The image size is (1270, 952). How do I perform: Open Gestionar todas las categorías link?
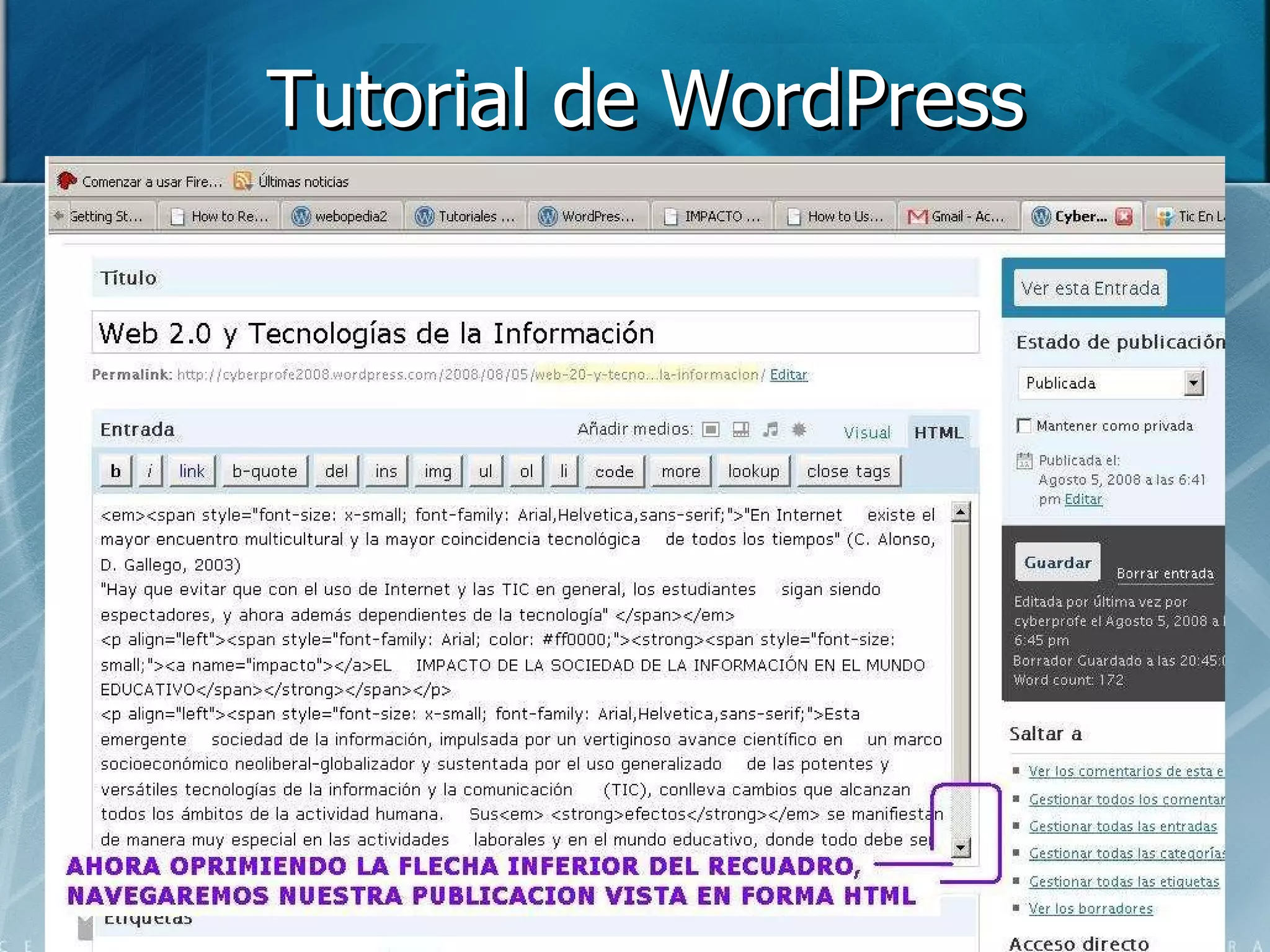(x=1127, y=853)
